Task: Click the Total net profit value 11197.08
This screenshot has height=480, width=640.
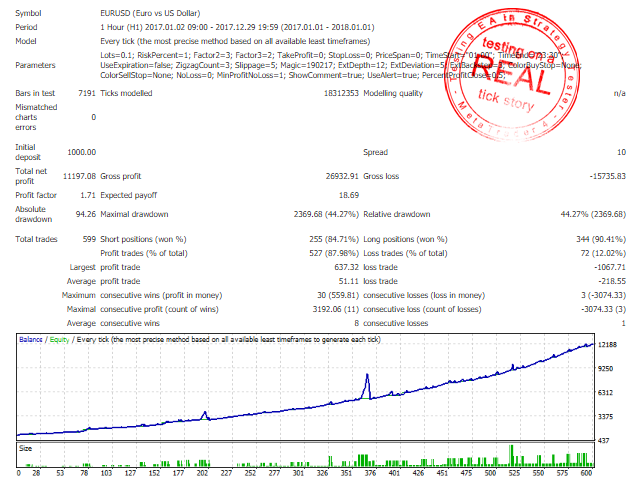Action: (79, 176)
